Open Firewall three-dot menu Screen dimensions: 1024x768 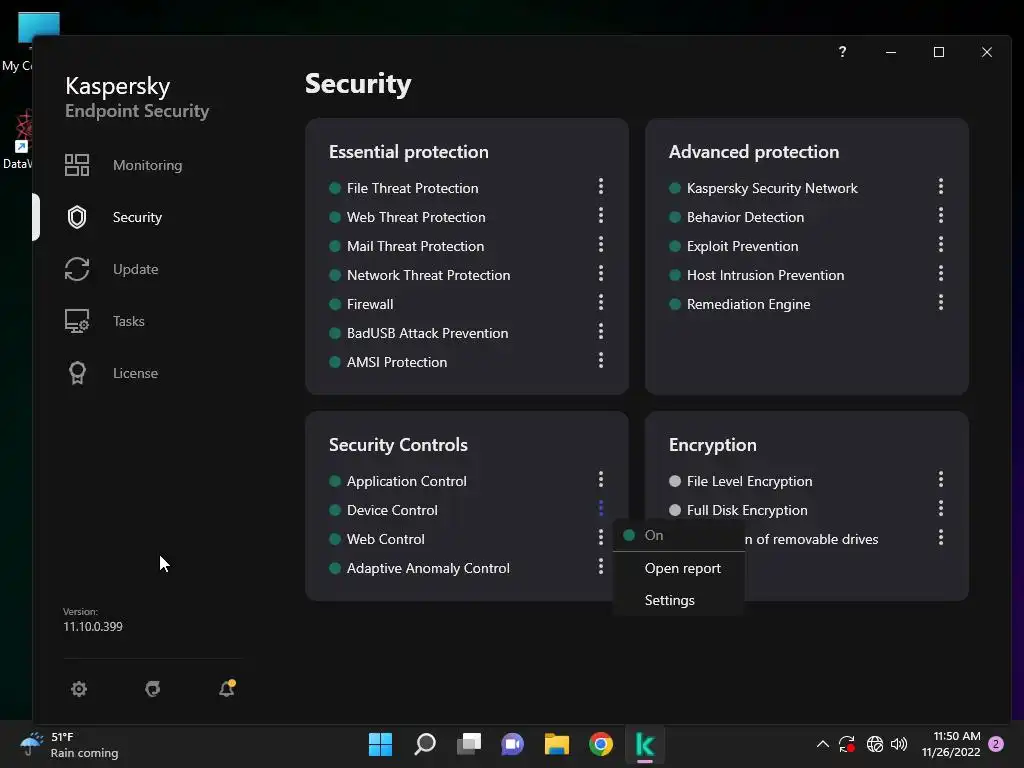click(601, 302)
